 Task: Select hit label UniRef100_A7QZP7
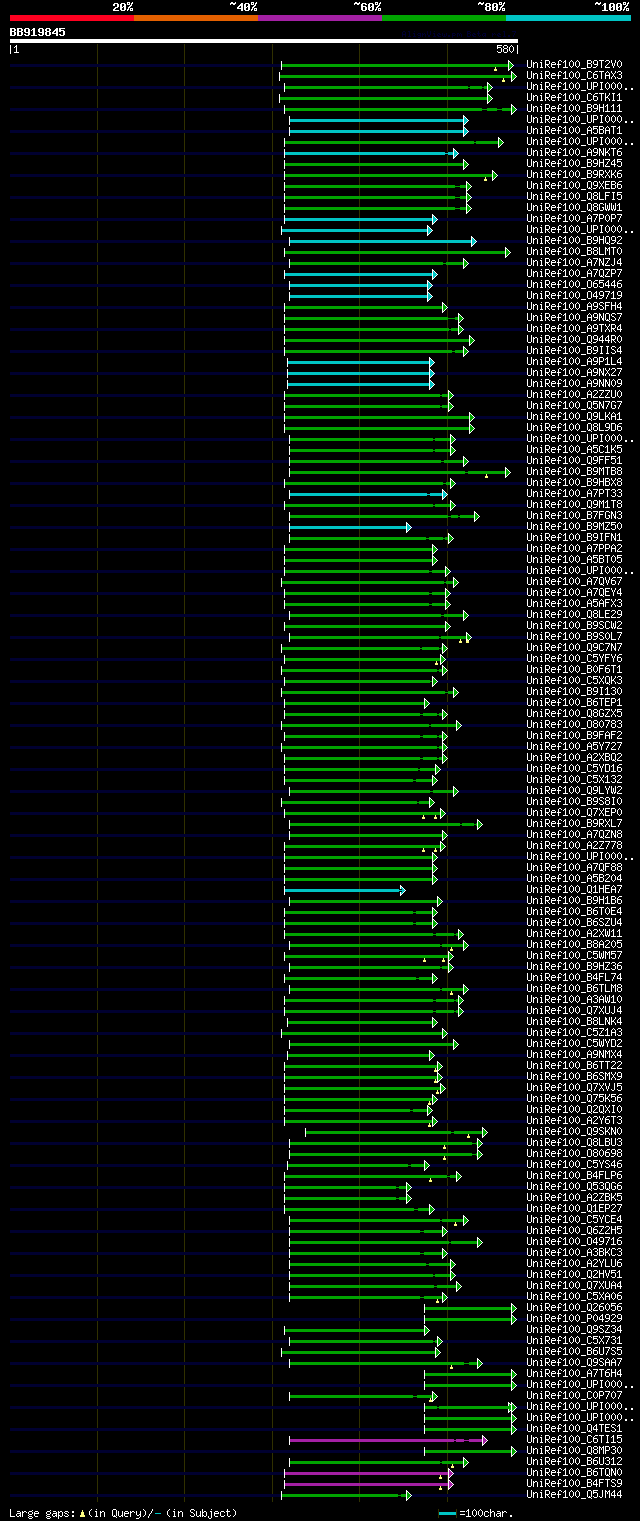[x=574, y=273]
